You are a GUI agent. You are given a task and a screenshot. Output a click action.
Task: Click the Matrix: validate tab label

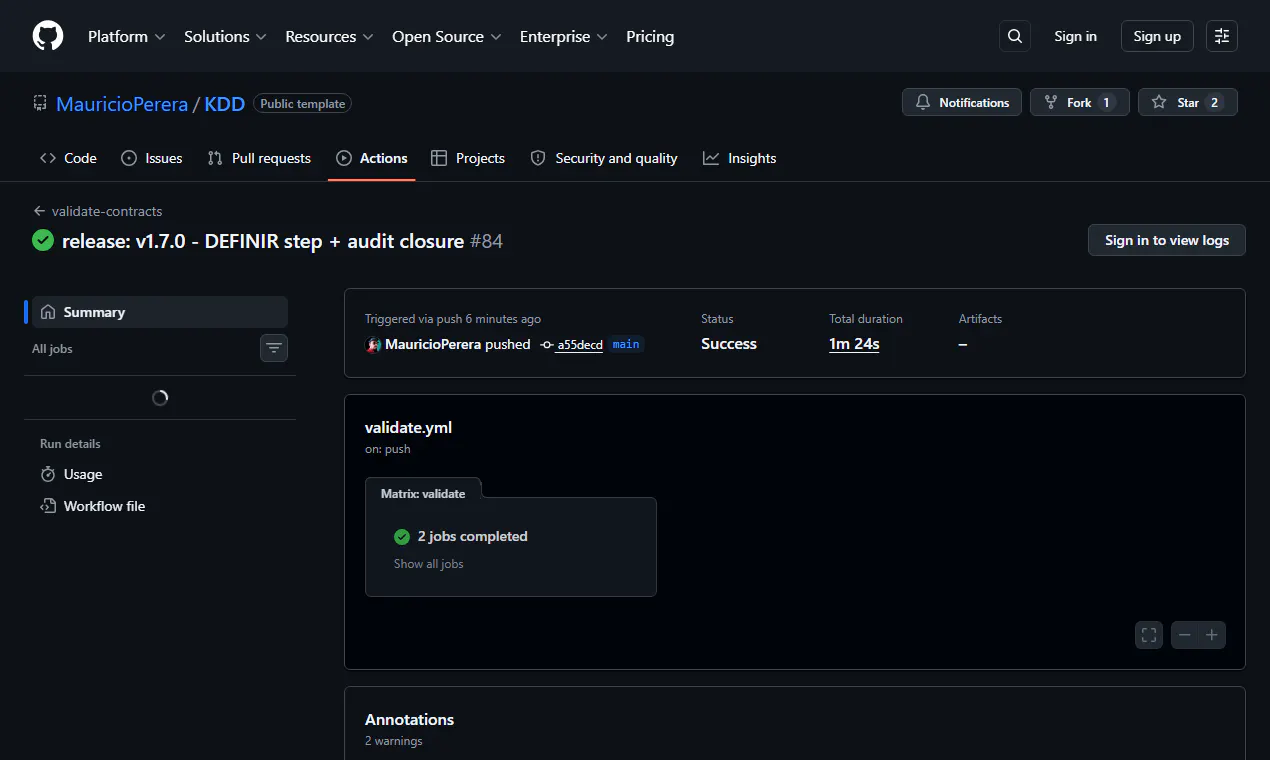tap(423, 493)
